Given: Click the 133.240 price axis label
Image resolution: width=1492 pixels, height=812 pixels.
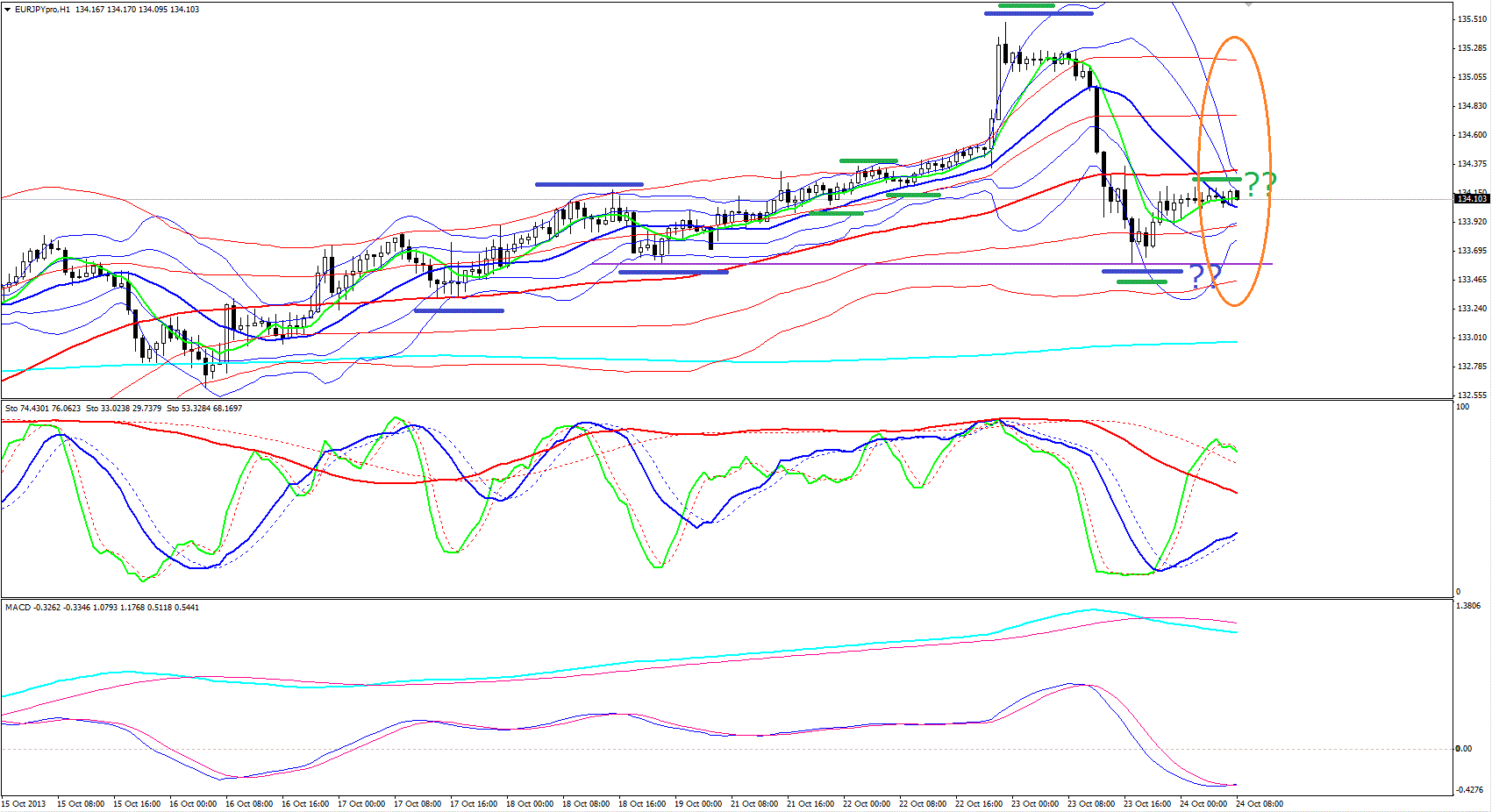Looking at the screenshot, I should click(1472, 308).
